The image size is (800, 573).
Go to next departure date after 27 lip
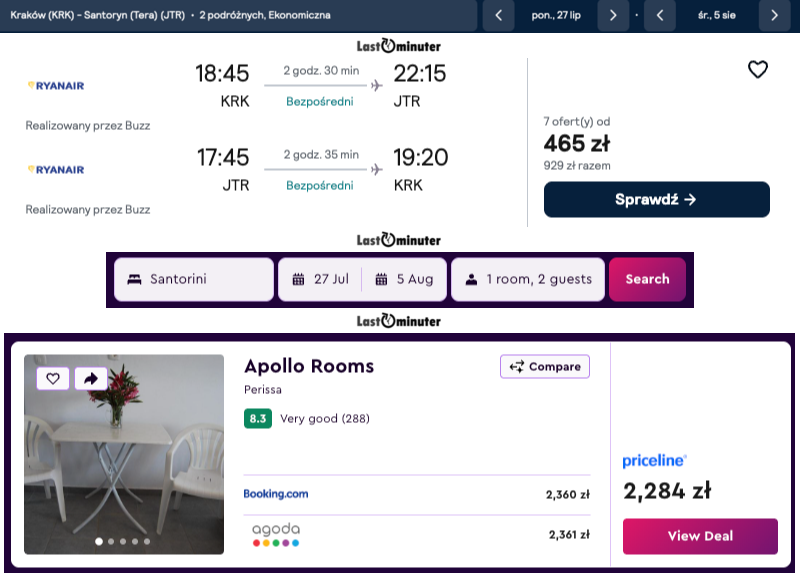(612, 15)
